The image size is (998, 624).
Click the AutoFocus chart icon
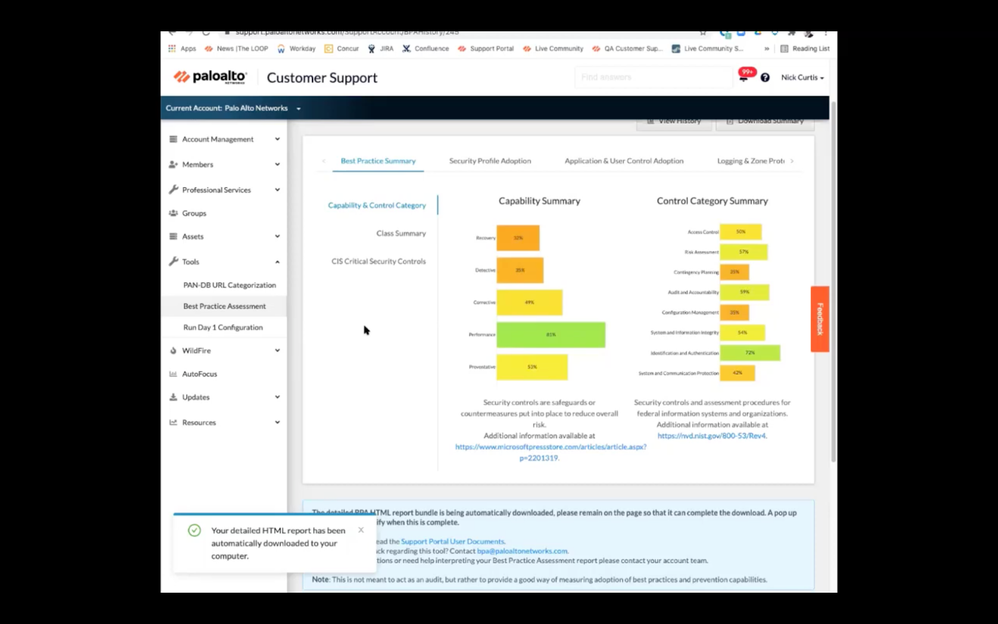(x=173, y=374)
